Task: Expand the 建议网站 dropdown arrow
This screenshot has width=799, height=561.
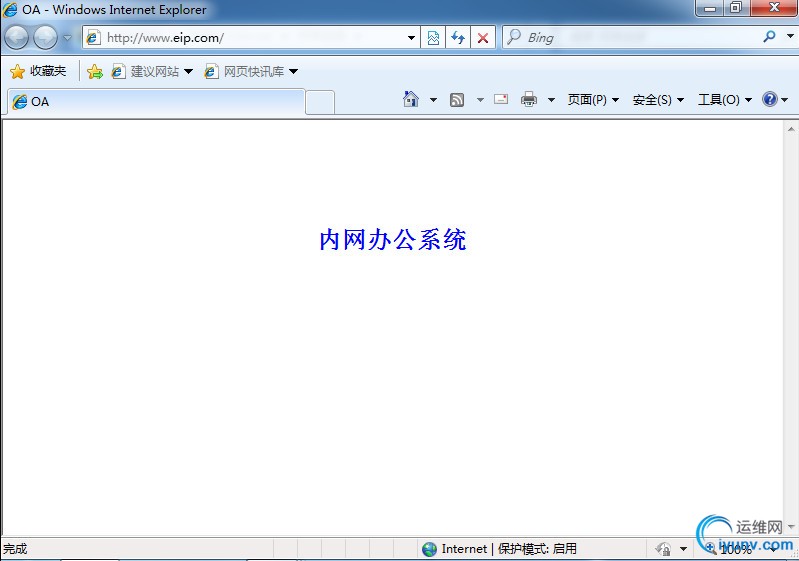Action: pyautogui.click(x=189, y=71)
